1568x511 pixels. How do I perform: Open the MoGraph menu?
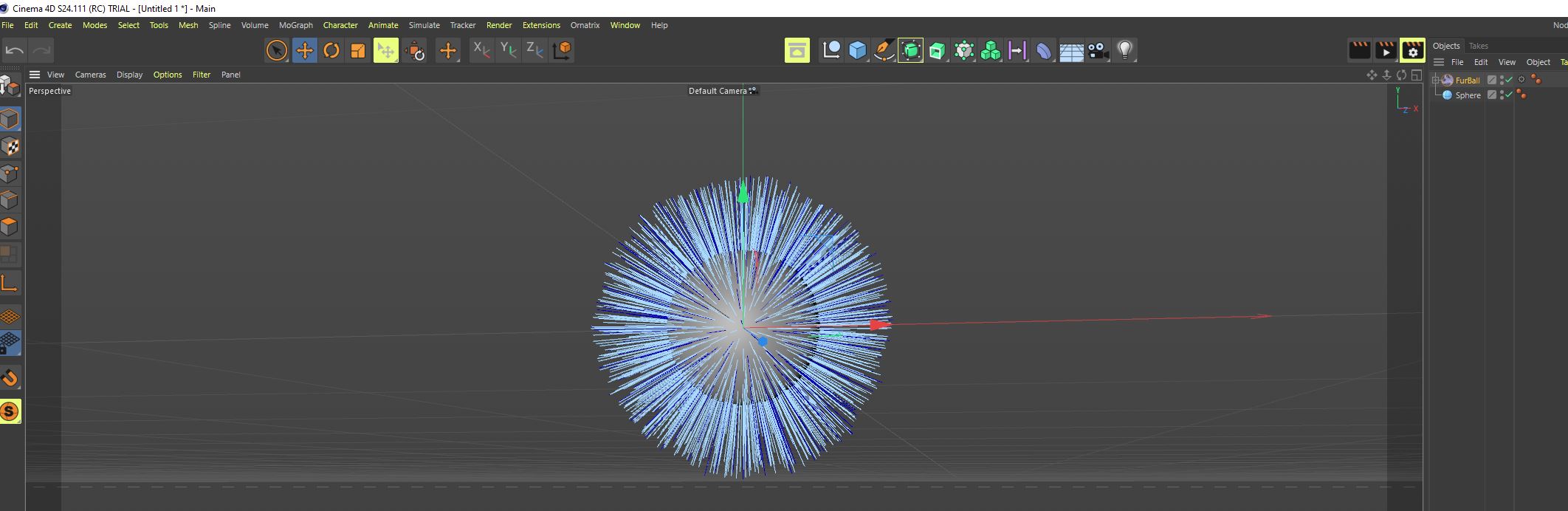click(295, 25)
